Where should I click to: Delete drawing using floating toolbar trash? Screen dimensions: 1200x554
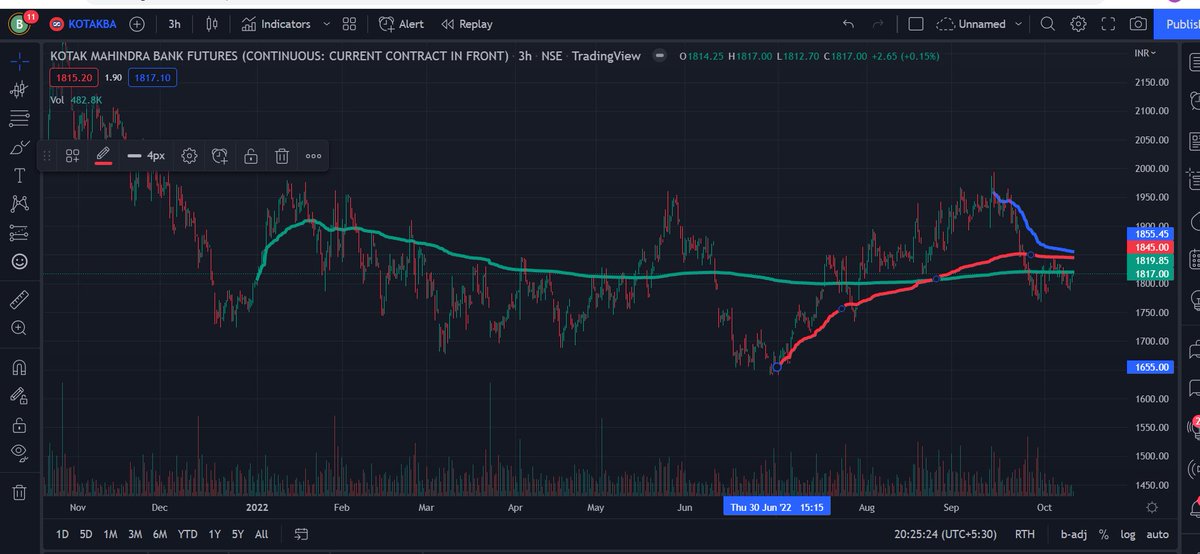282,156
